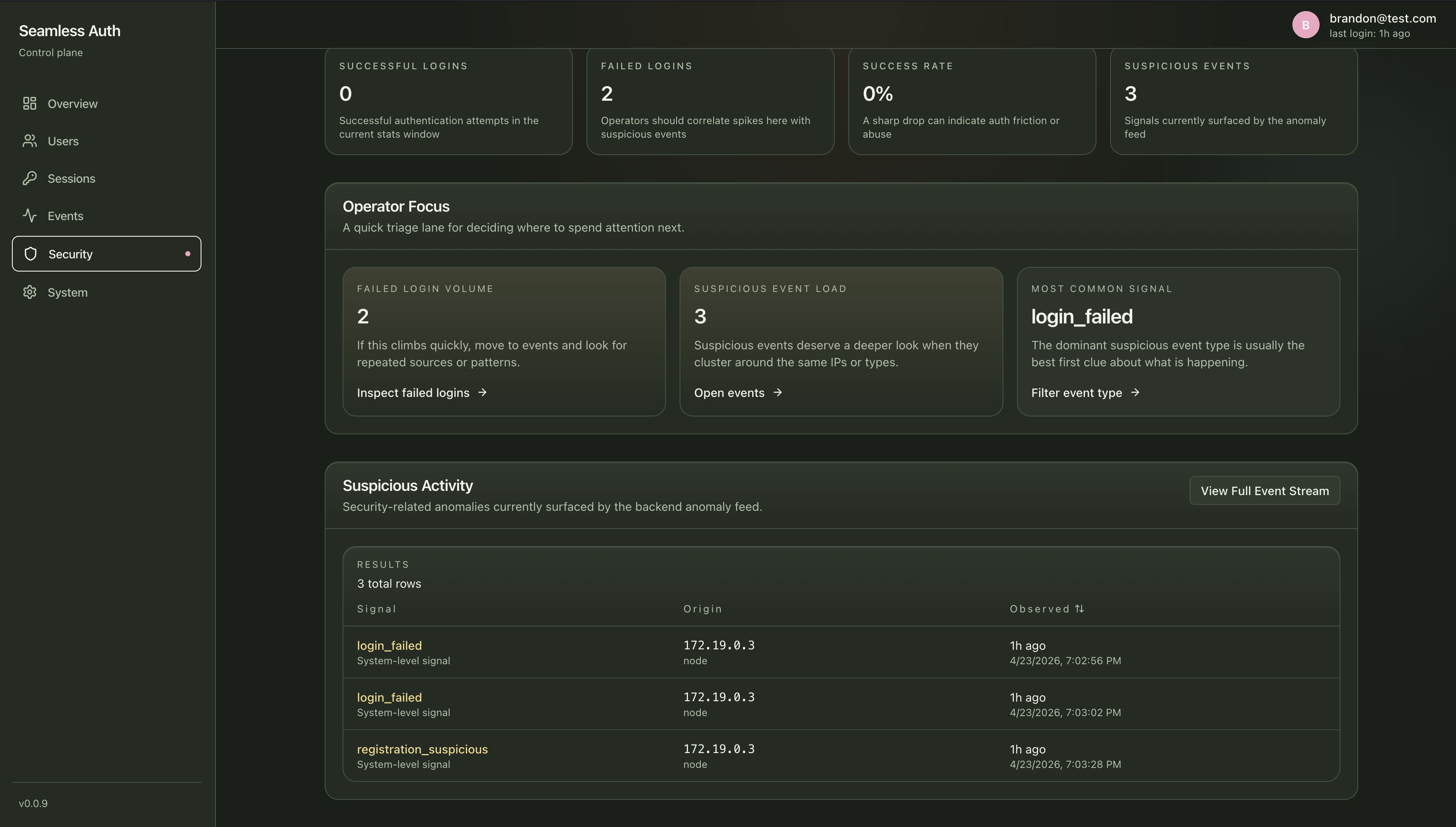This screenshot has width=1456, height=827.
Task: Click arrow beside Filter event type
Action: point(1135,393)
